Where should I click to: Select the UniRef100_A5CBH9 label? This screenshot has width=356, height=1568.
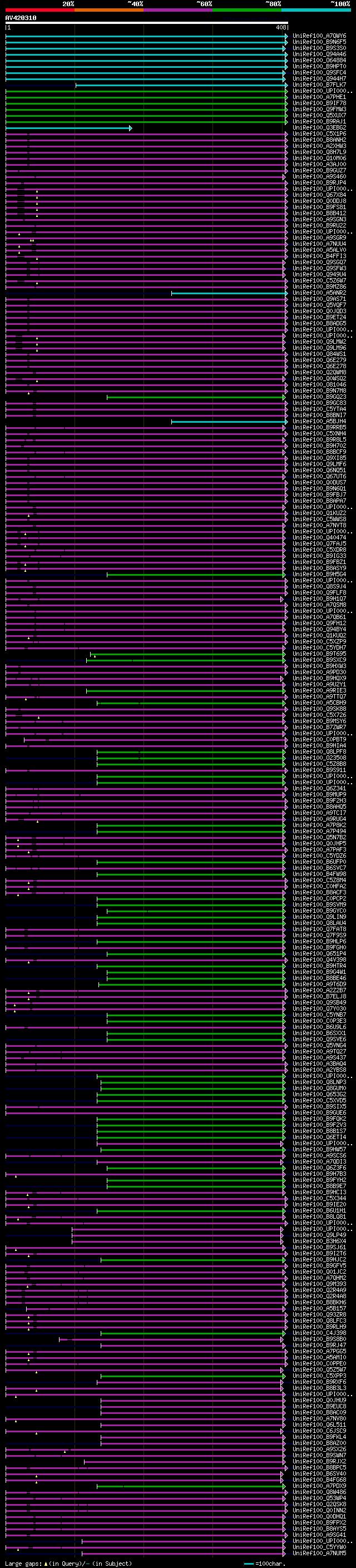pyautogui.click(x=319, y=703)
